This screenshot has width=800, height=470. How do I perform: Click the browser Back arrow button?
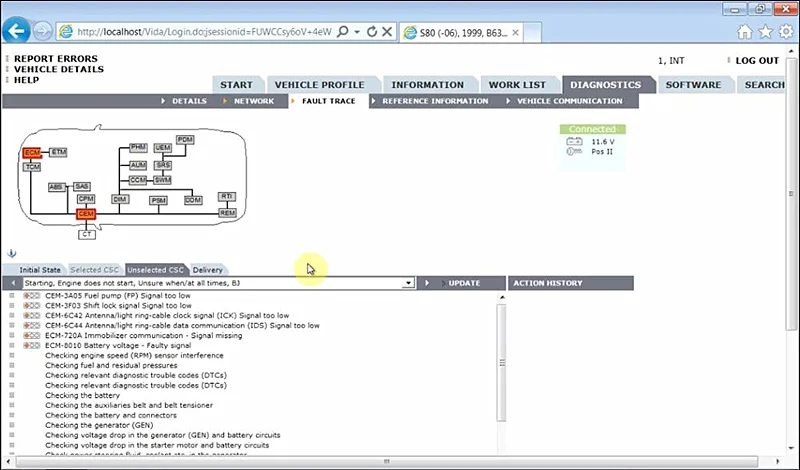click(x=16, y=31)
